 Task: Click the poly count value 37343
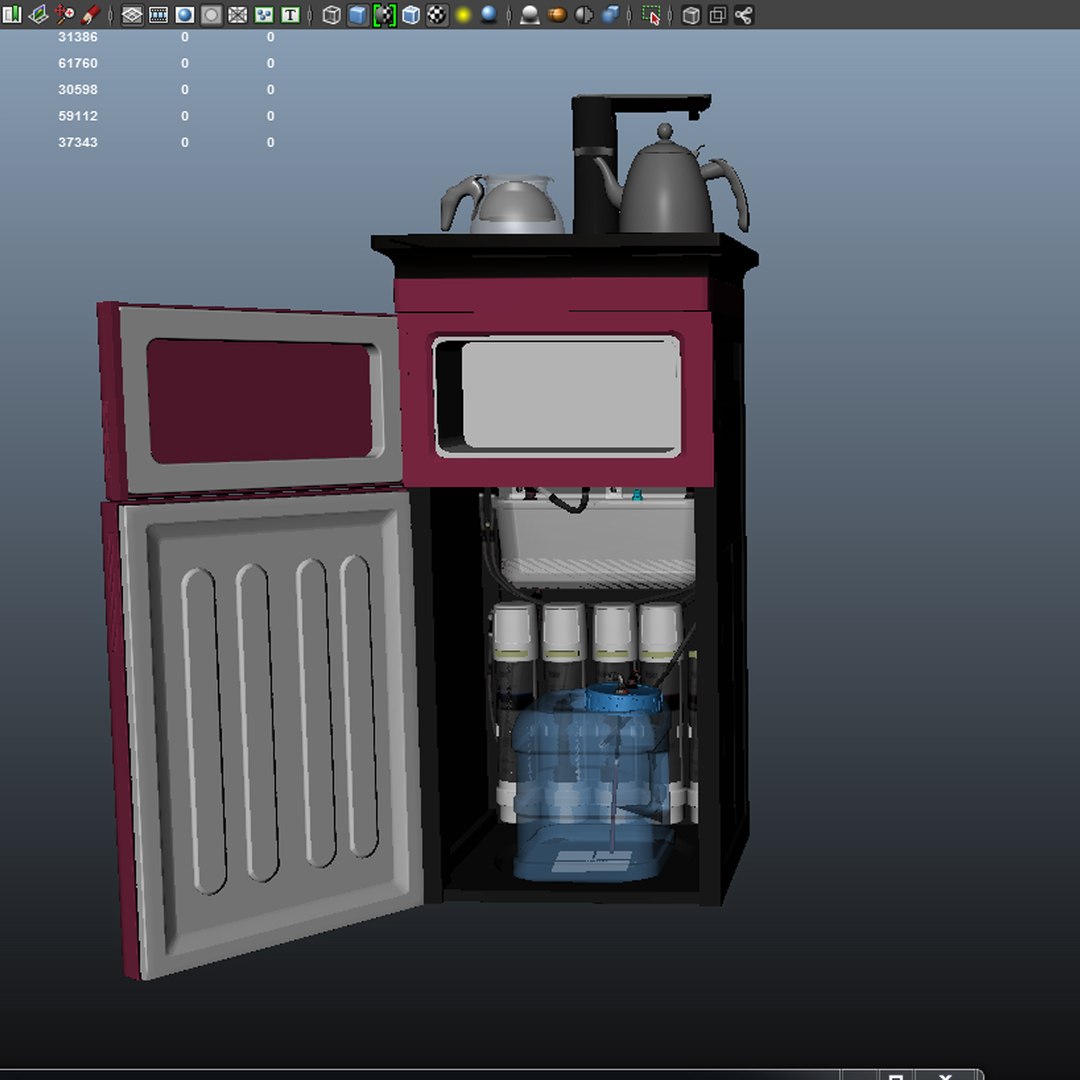click(78, 142)
